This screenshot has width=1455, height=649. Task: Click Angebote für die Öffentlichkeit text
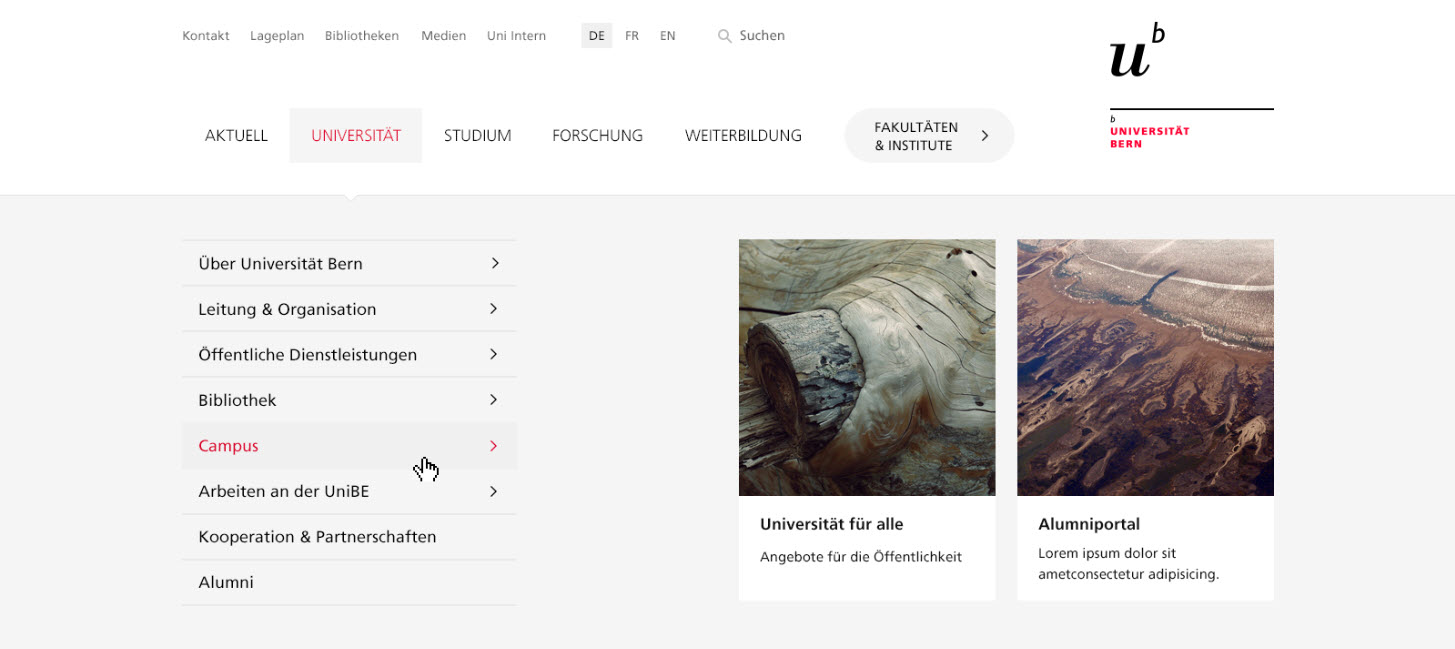(861, 557)
